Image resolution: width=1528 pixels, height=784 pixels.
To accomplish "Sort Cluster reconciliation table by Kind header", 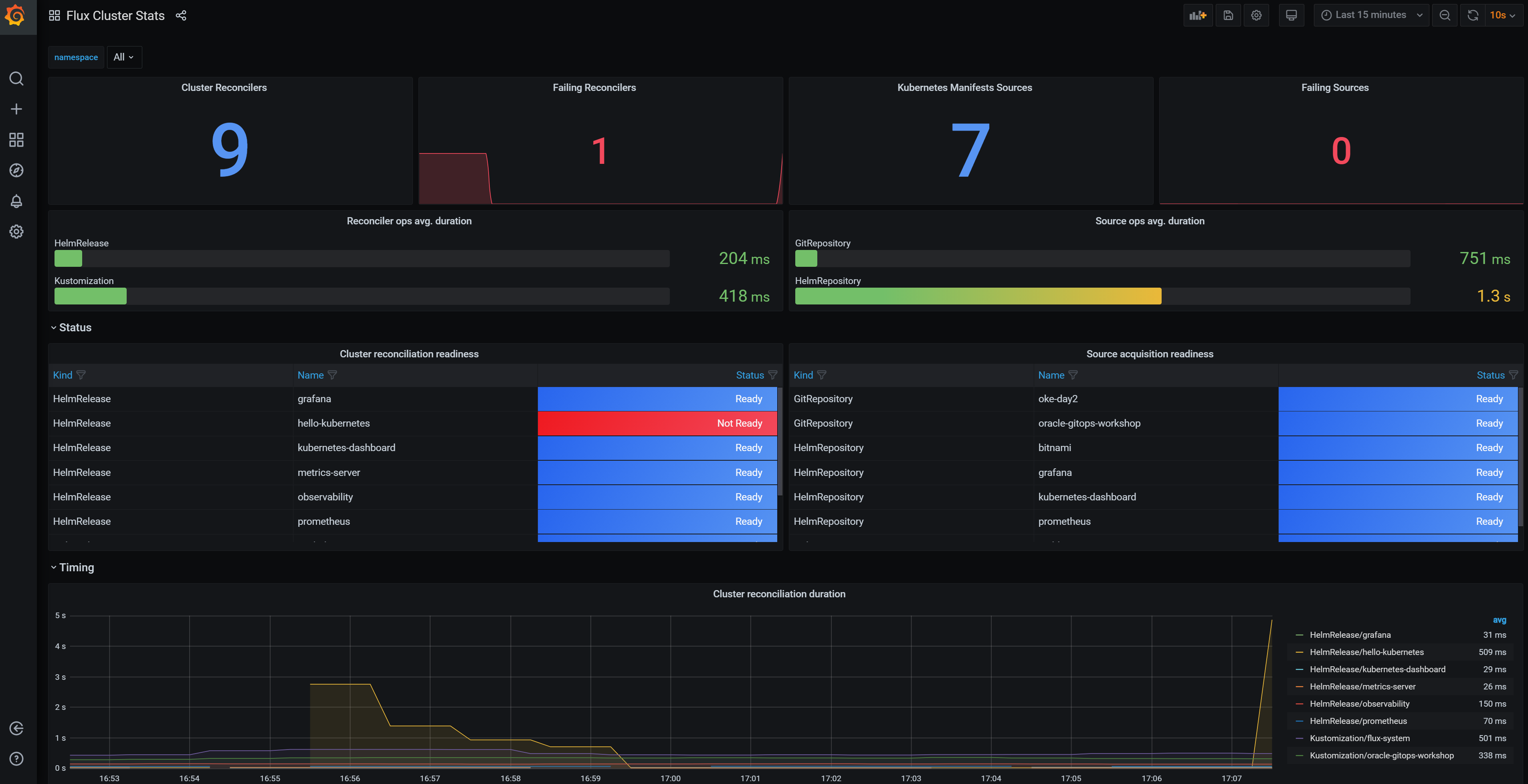I will pos(62,375).
